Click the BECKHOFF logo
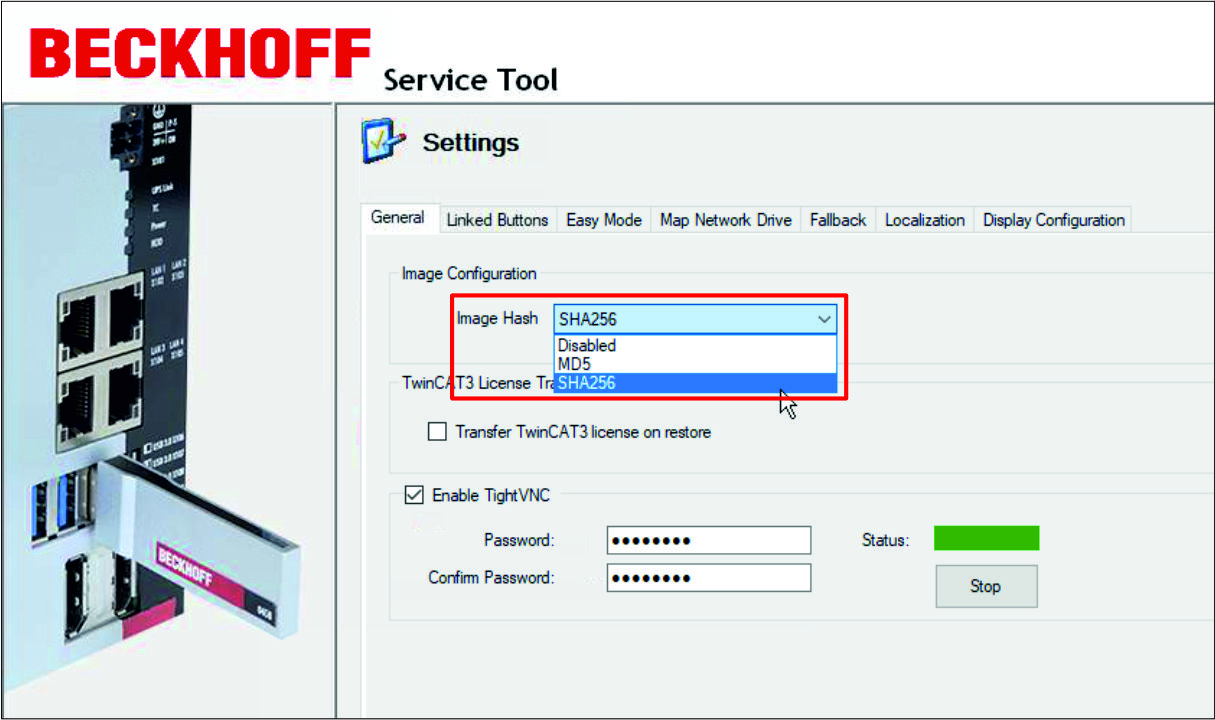Viewport: 1215px width, 720px height. coord(200,53)
